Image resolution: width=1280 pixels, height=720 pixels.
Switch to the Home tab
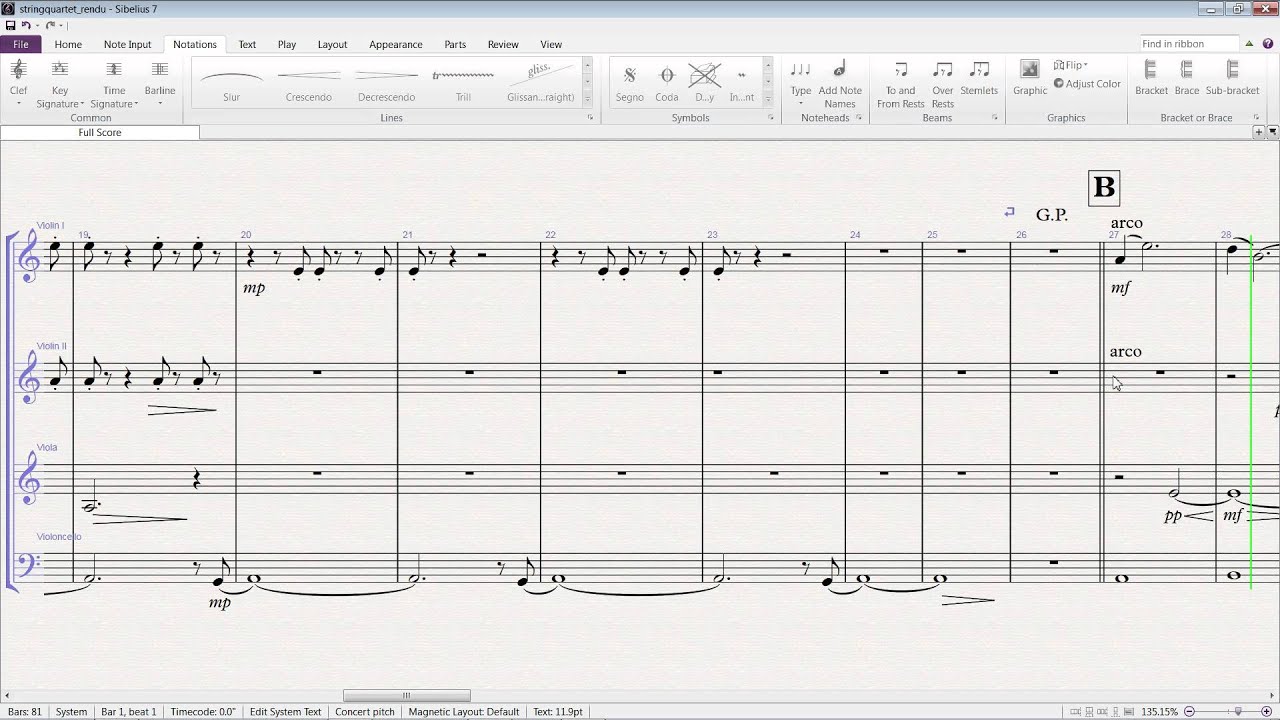pyautogui.click(x=68, y=44)
